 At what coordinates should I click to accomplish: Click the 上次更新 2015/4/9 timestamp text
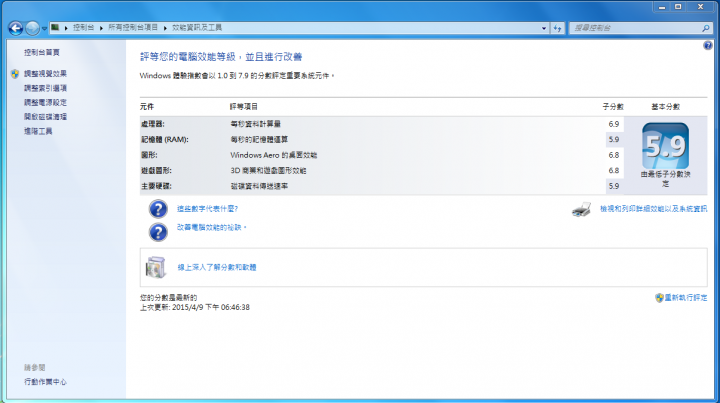click(195, 308)
